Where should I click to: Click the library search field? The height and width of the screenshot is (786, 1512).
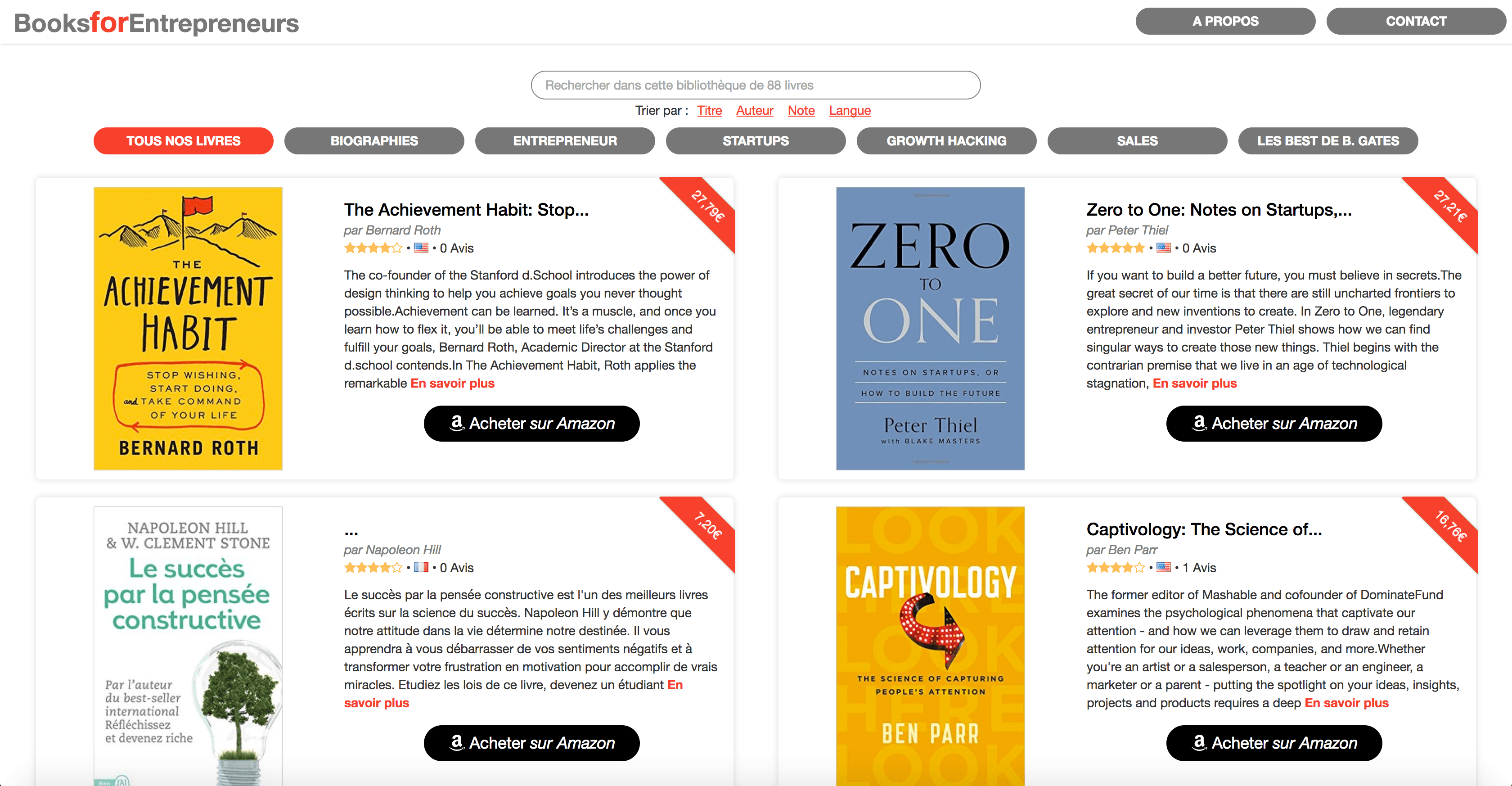pos(756,85)
